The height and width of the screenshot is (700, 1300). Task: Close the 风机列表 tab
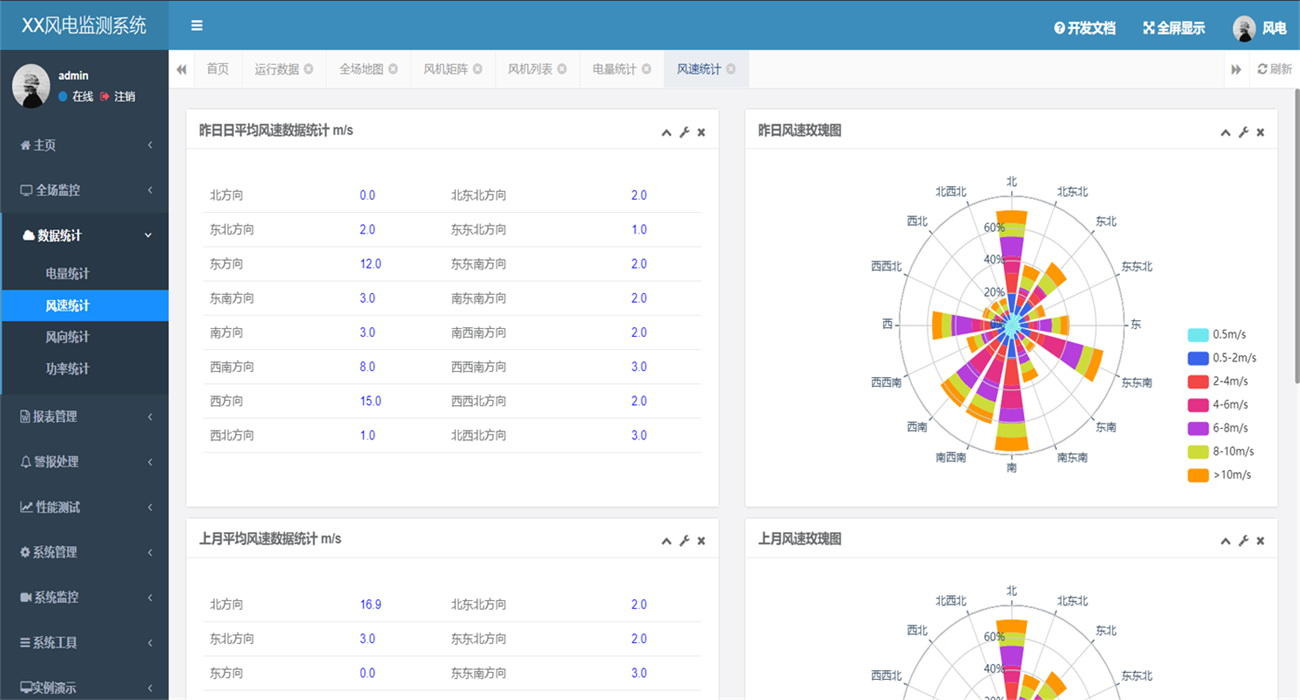[562, 69]
